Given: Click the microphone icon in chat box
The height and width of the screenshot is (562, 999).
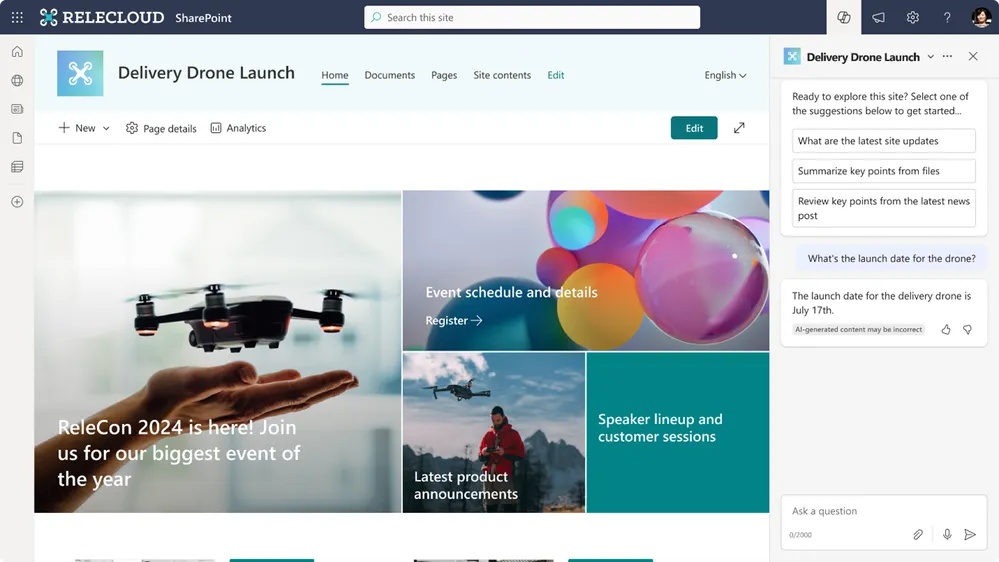Looking at the screenshot, I should 947,535.
